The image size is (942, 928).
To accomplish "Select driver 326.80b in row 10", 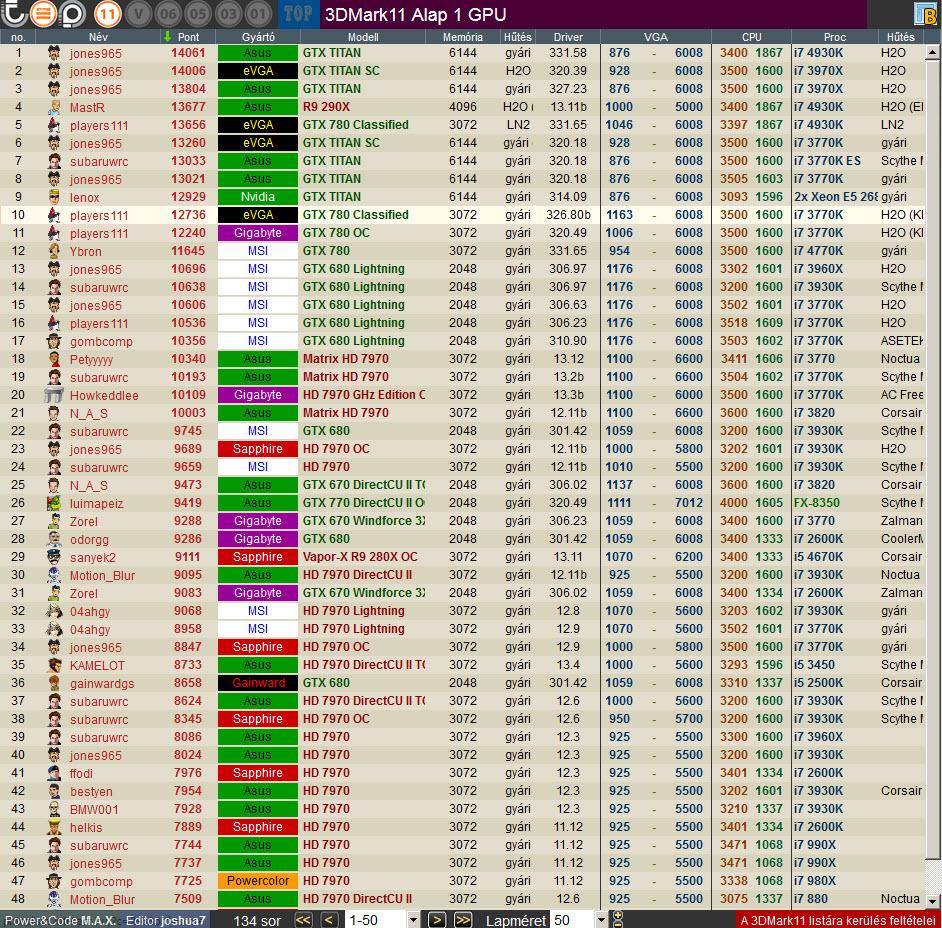I will click(x=568, y=215).
